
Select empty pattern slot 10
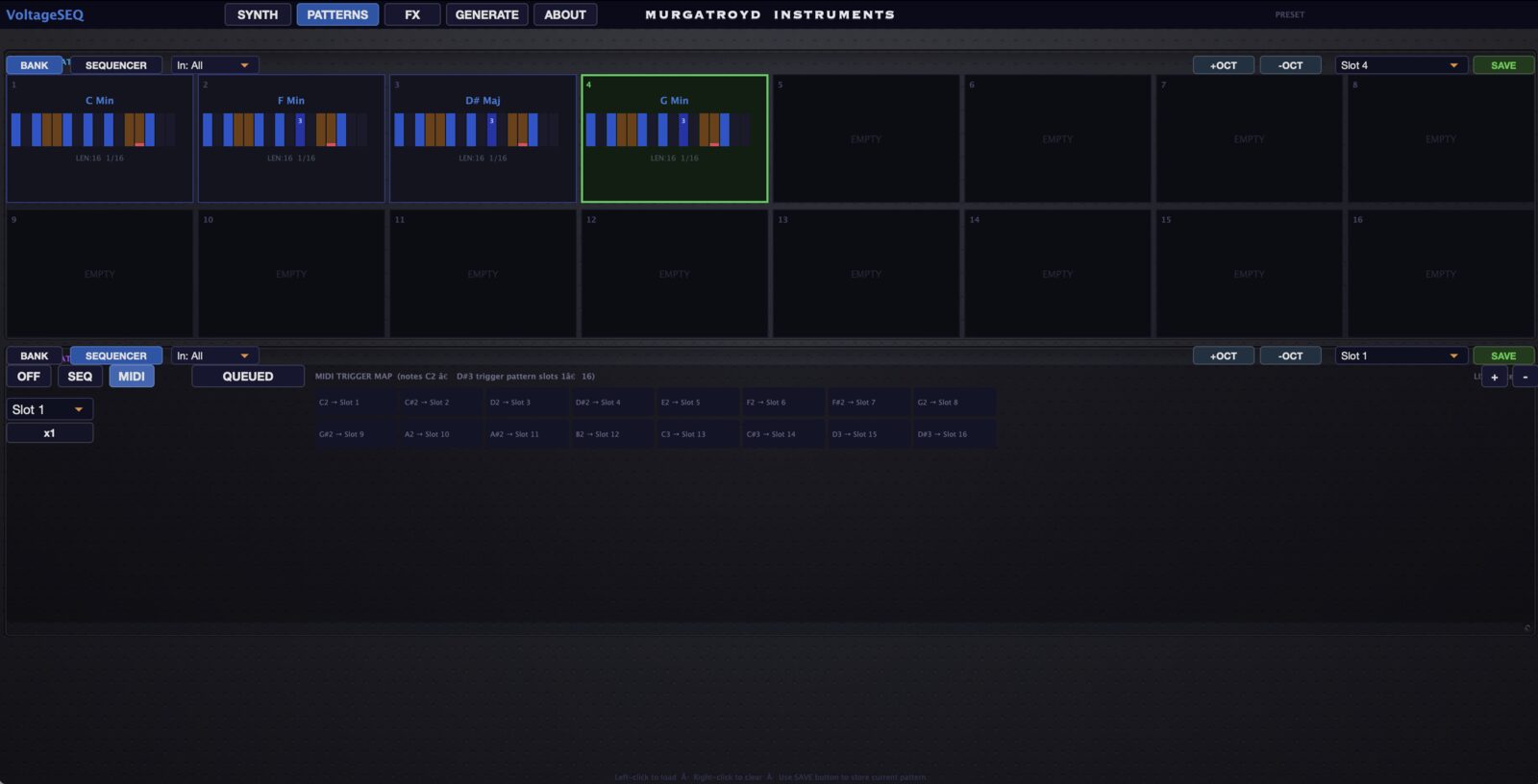pos(291,274)
